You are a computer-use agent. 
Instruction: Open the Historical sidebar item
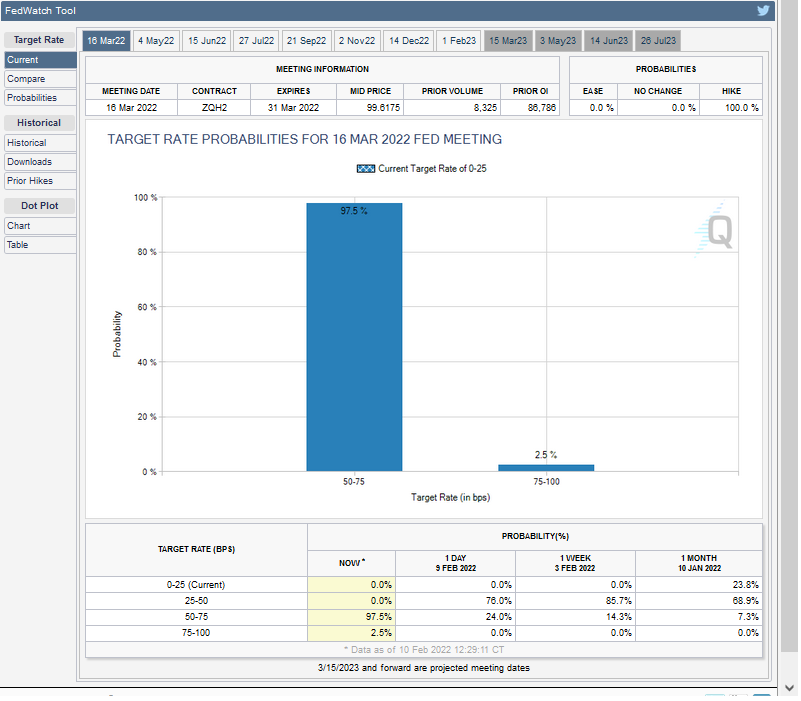coord(40,143)
